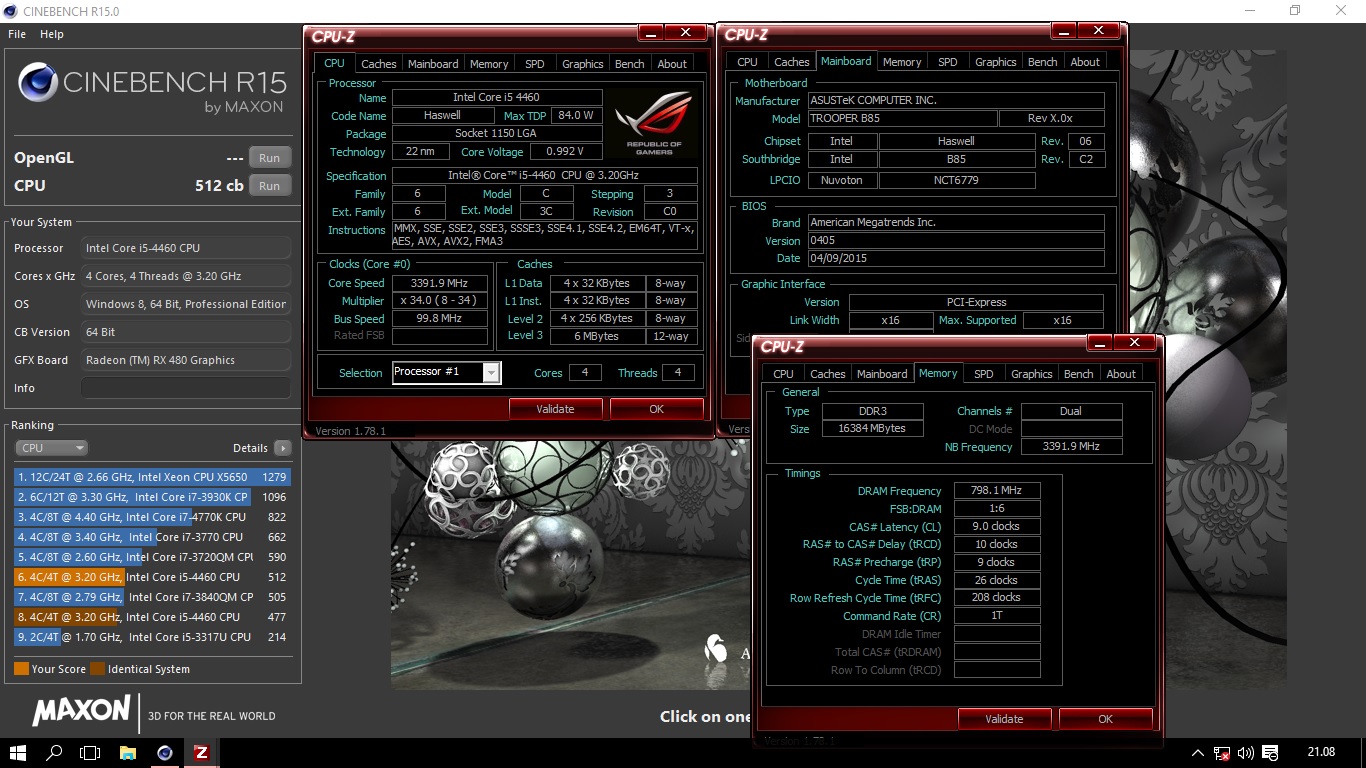
Task: Select Cinebench icon in the taskbar
Action: tap(165, 752)
